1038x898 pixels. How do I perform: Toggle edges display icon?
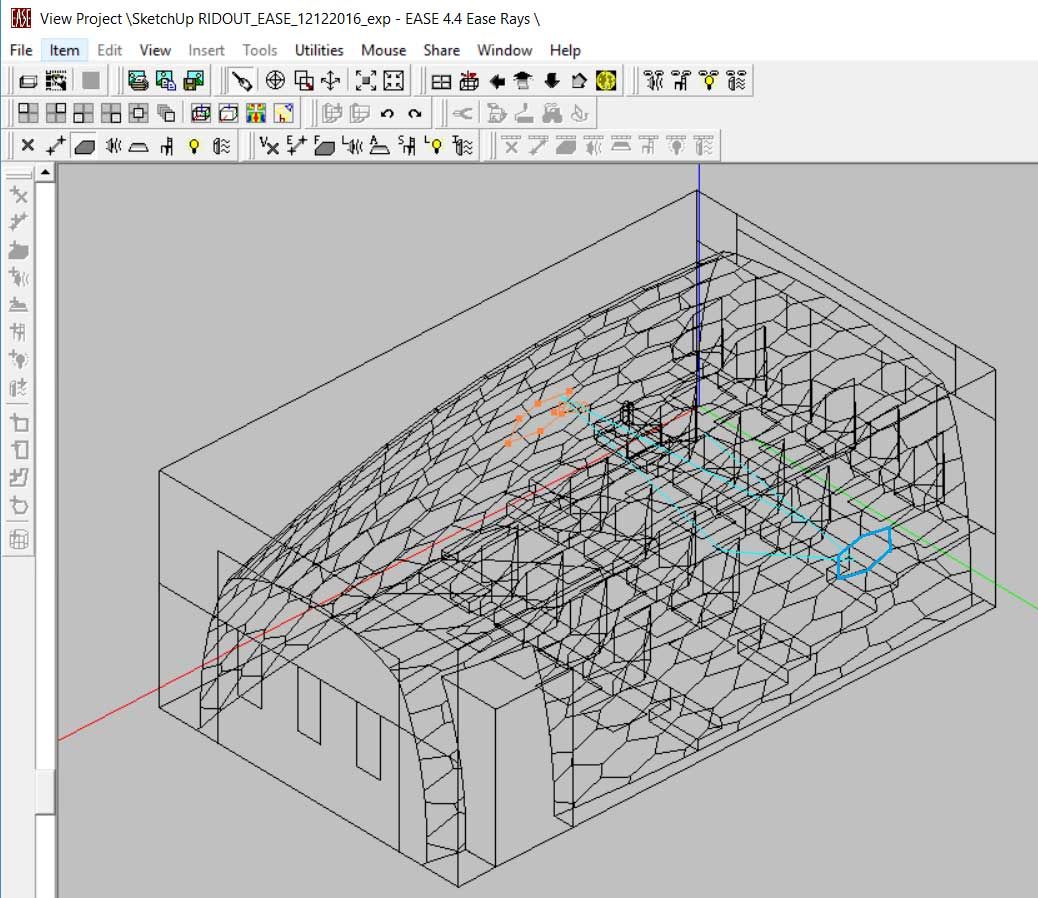[x=56, y=146]
